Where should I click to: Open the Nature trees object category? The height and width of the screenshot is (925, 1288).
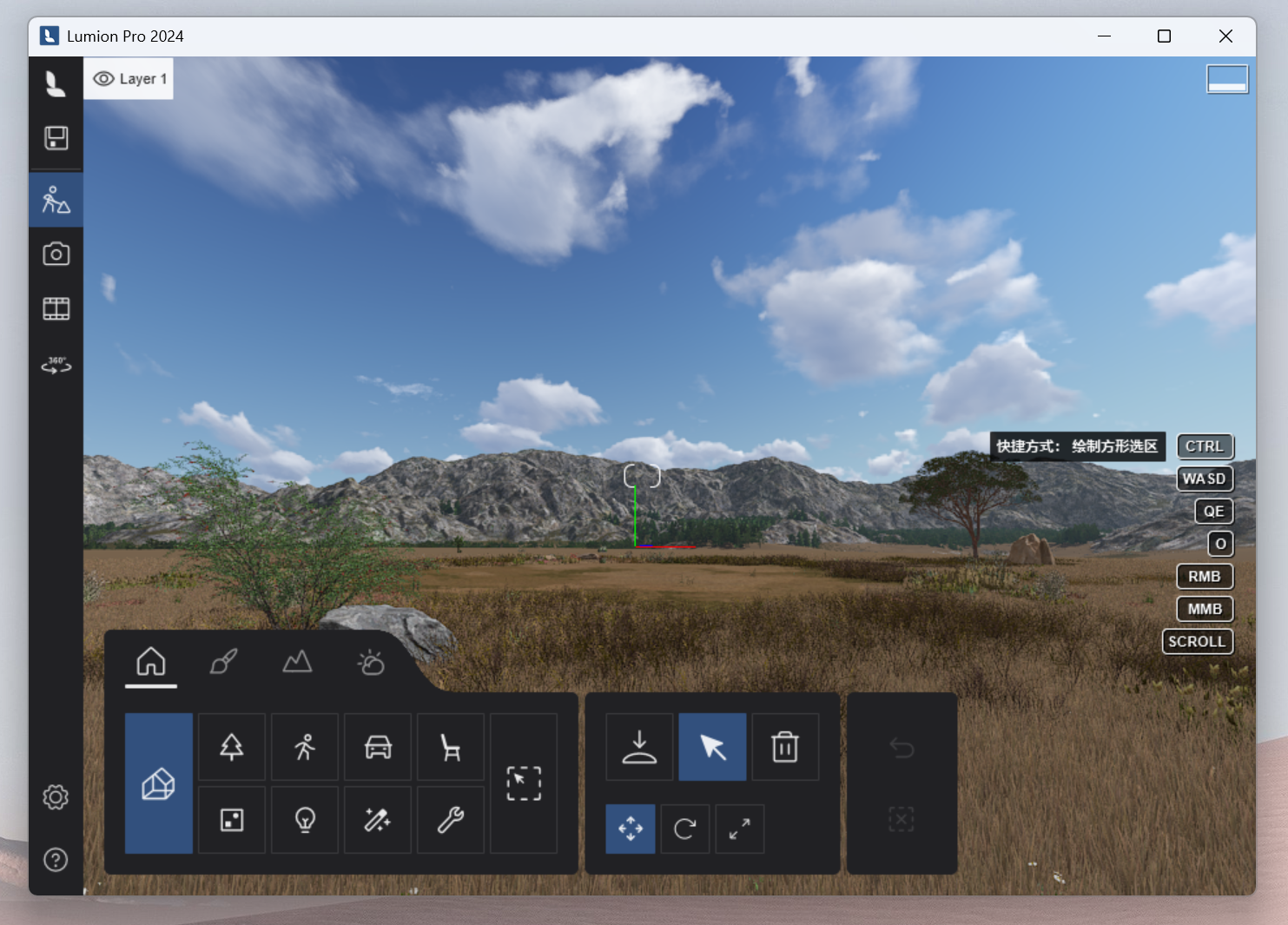[231, 747]
